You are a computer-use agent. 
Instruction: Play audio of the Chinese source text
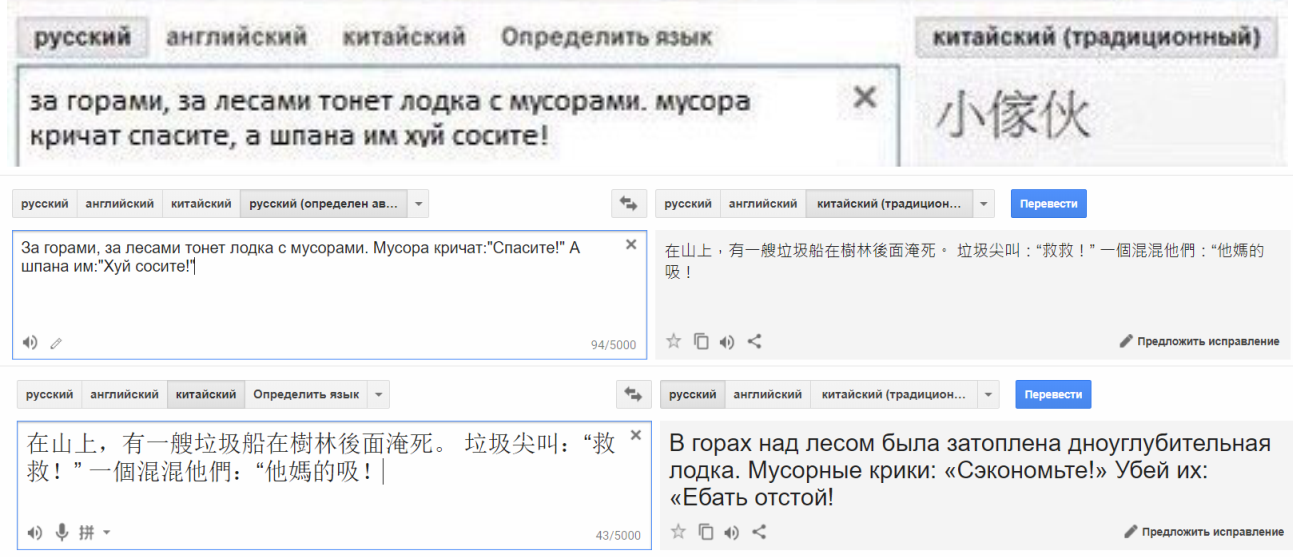[34, 533]
